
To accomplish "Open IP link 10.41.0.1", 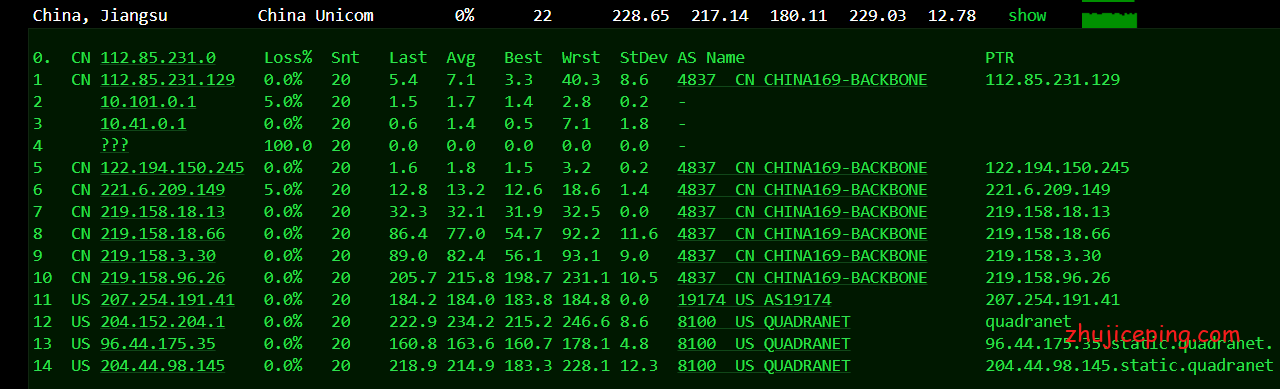I will (x=143, y=124).
